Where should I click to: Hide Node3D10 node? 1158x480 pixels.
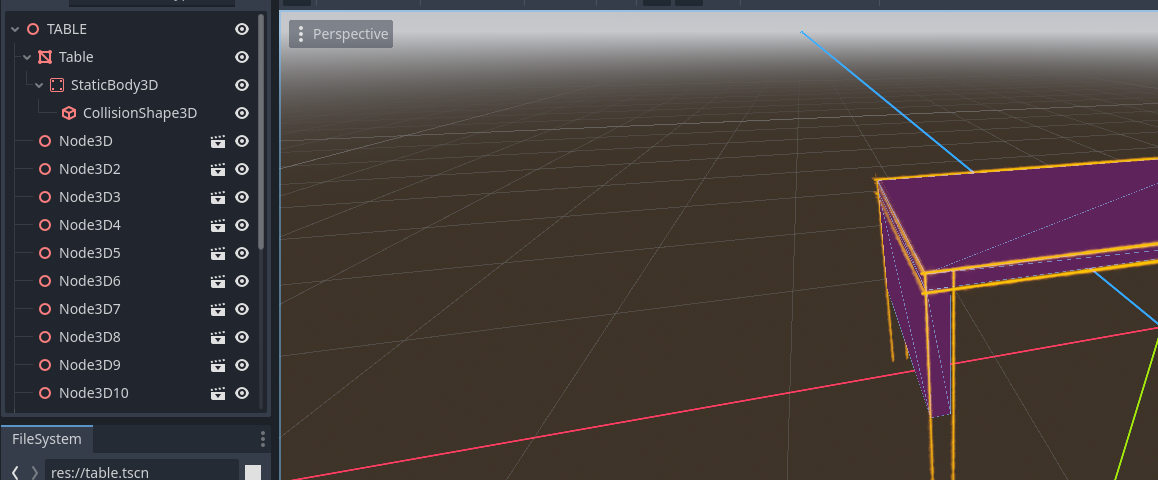click(241, 394)
